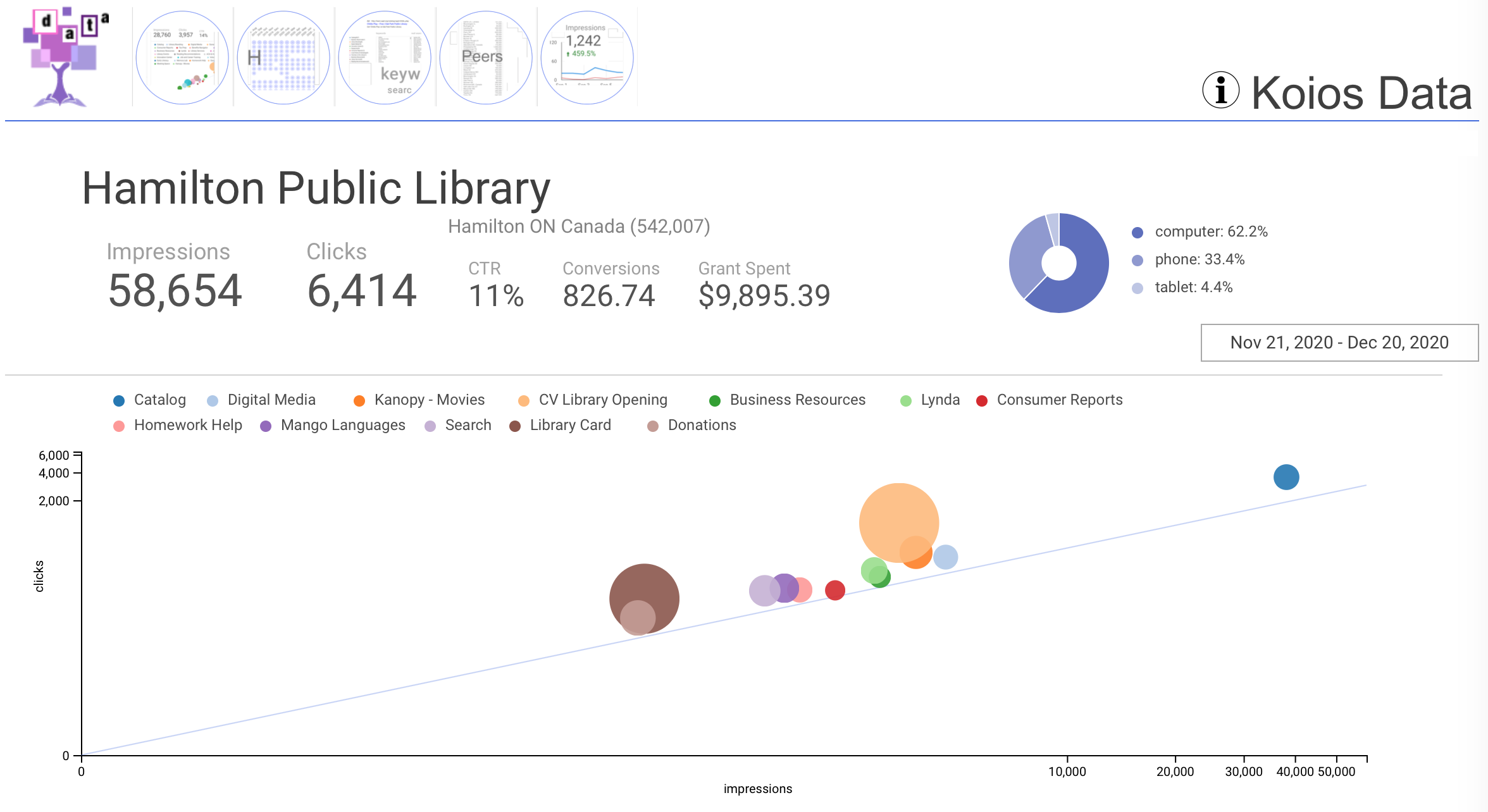Click the info icon beside Koios Data
This screenshot has height=812, width=1488.
coord(1220,90)
